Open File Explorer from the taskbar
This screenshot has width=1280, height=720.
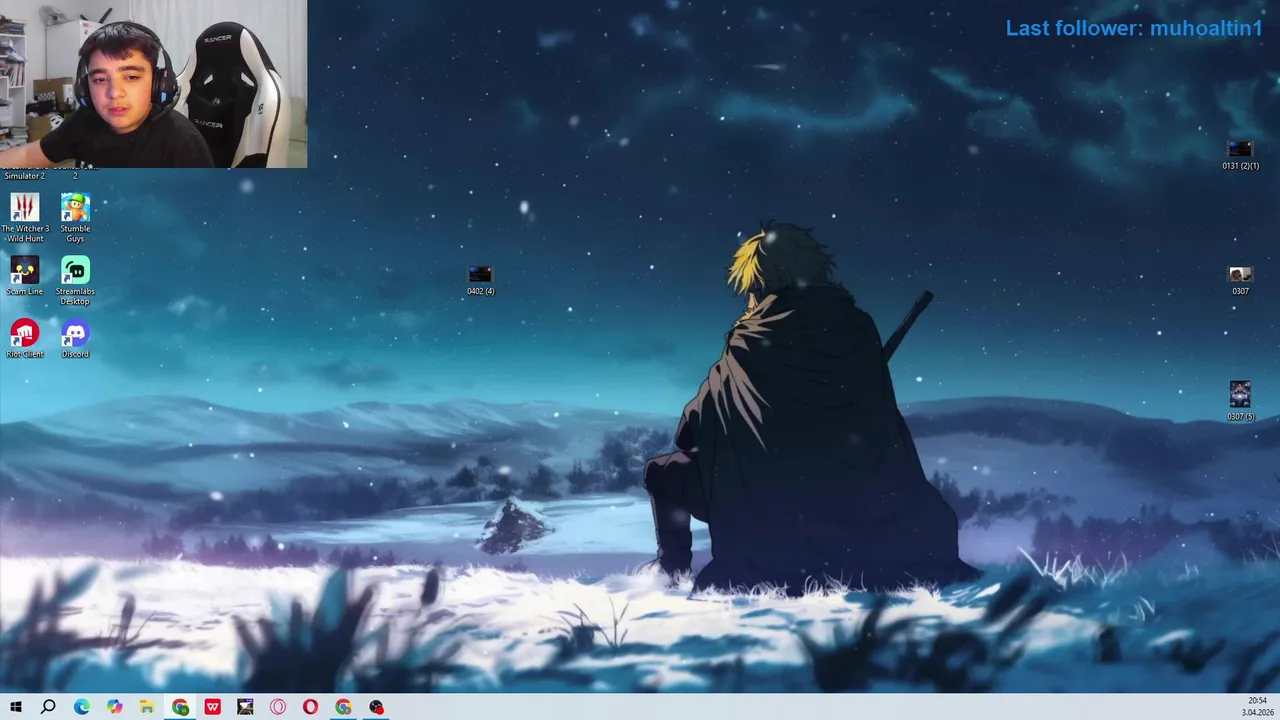[x=147, y=707]
